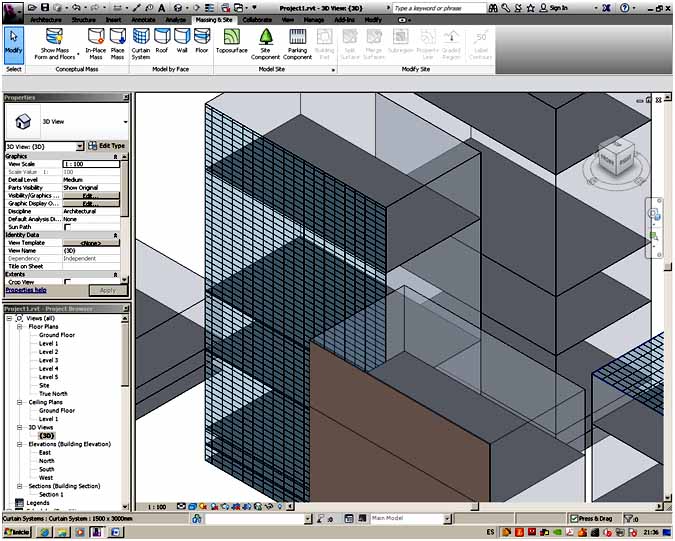Select the Modify tool in ribbon

13,43
